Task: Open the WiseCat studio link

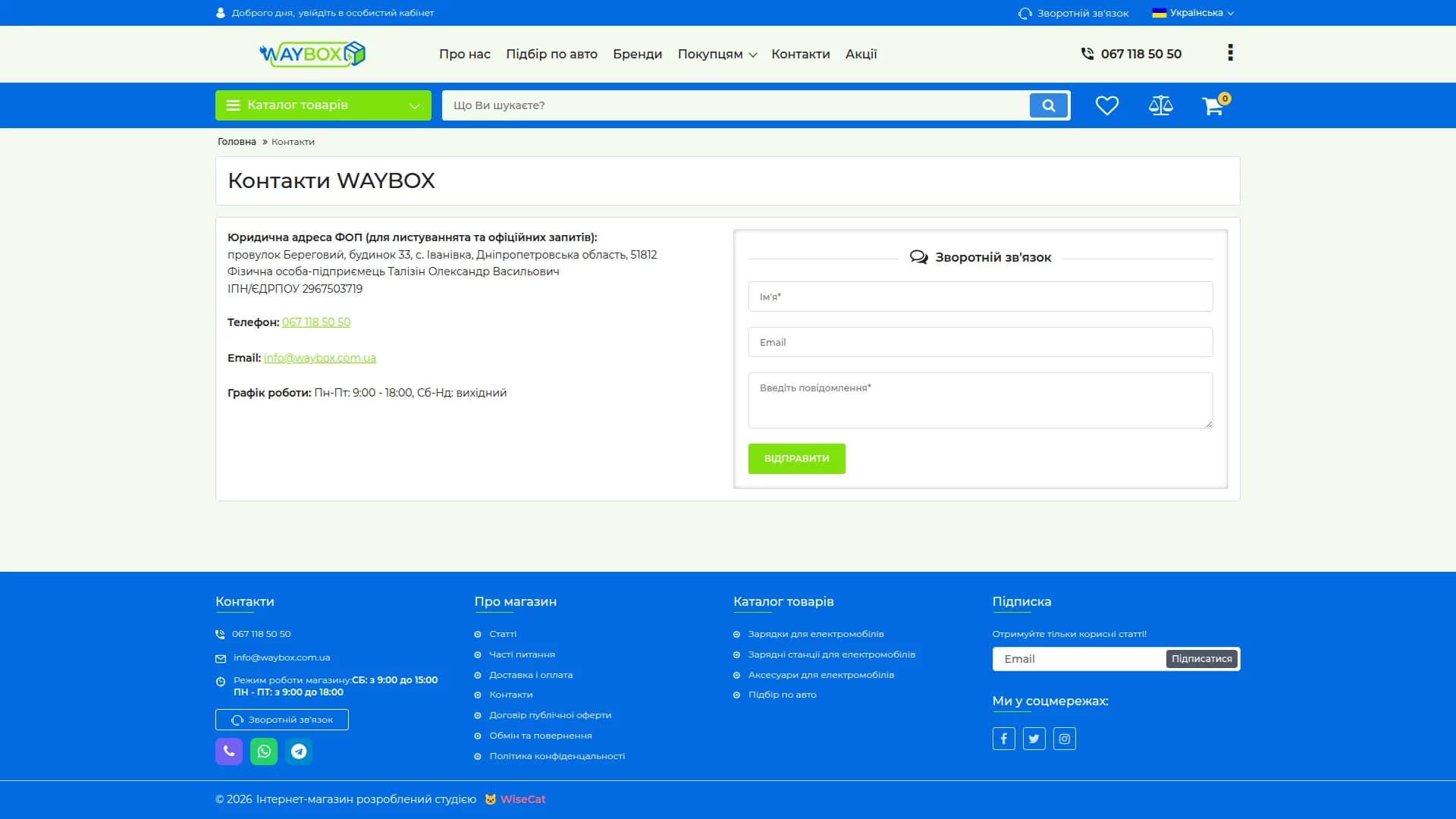Action: 522,799
